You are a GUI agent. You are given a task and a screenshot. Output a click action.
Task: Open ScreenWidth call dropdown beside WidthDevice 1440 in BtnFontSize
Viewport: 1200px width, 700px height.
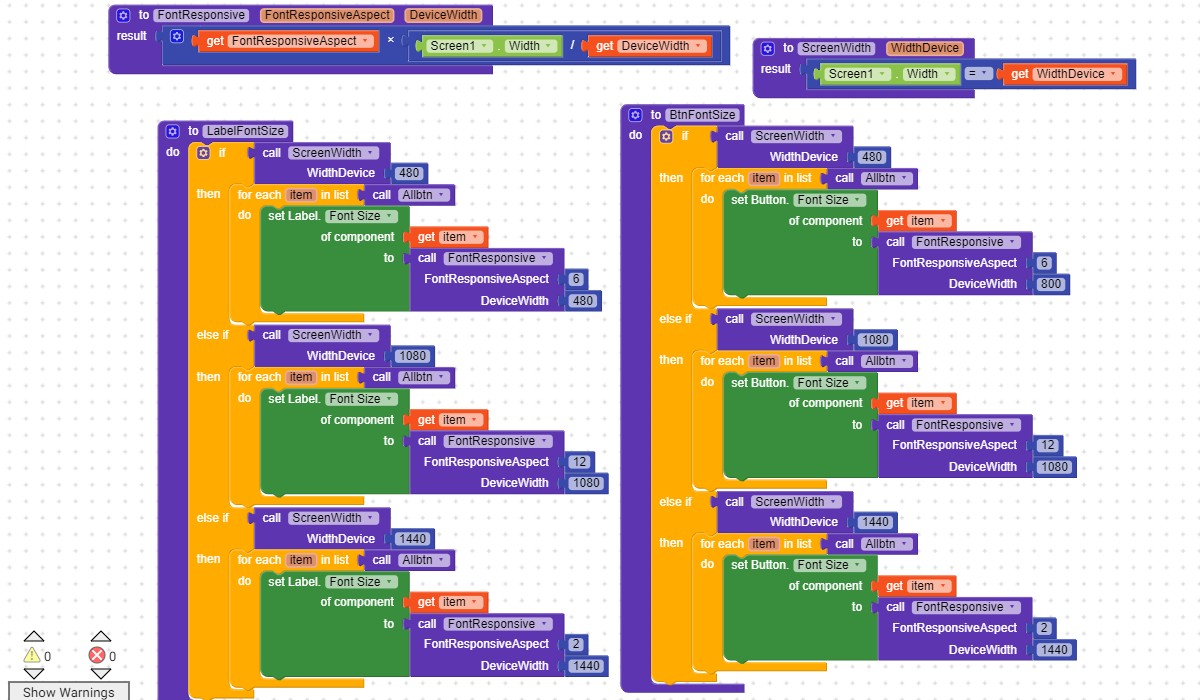tap(796, 502)
